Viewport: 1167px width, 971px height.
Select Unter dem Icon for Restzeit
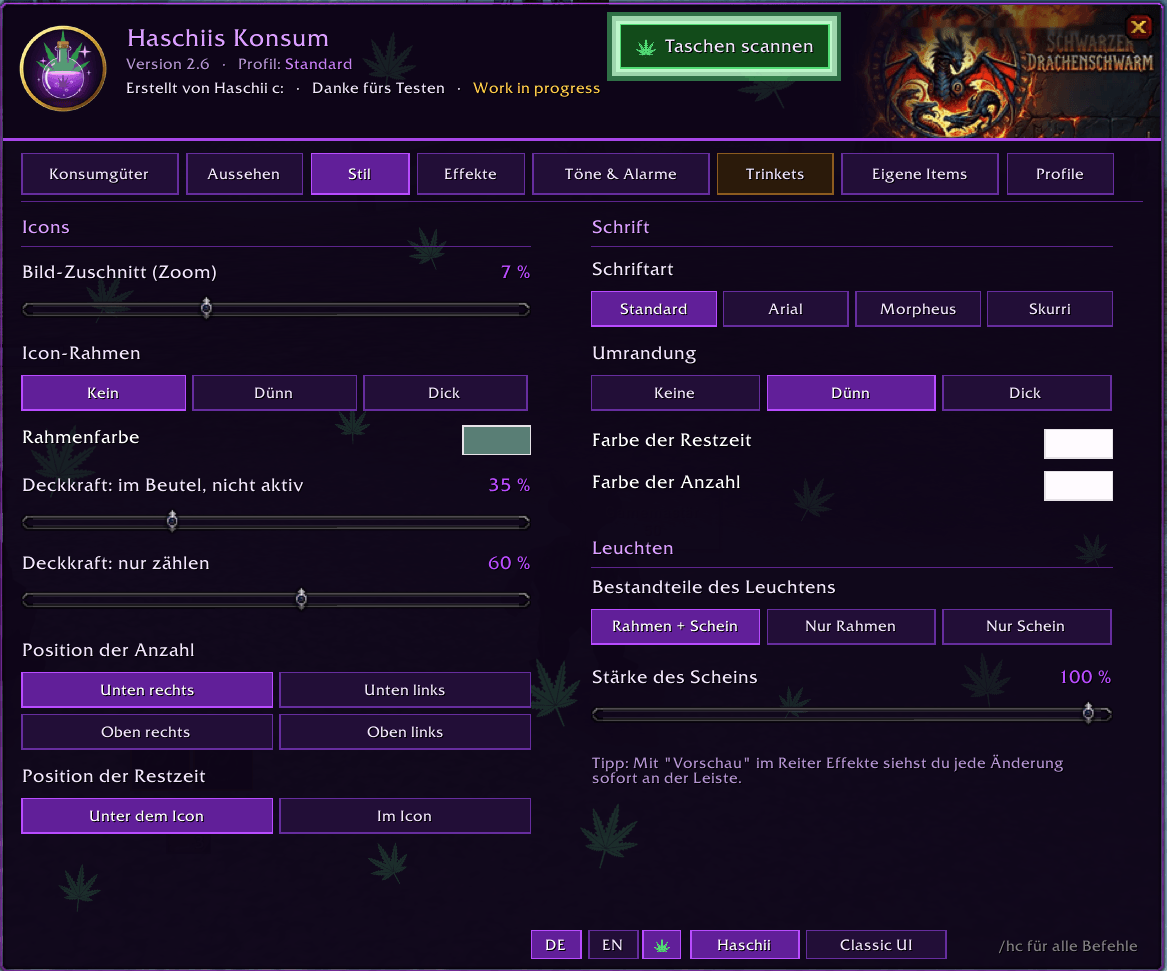pyautogui.click(x=147, y=816)
